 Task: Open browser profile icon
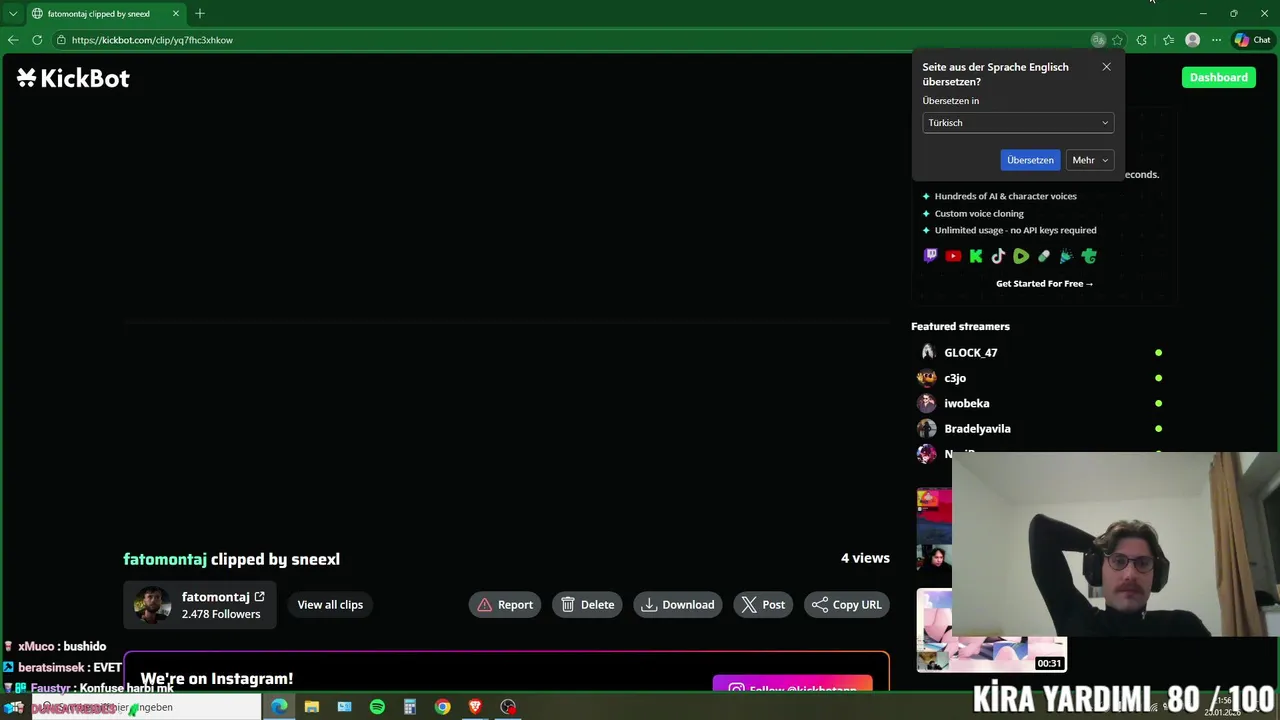tap(1192, 40)
